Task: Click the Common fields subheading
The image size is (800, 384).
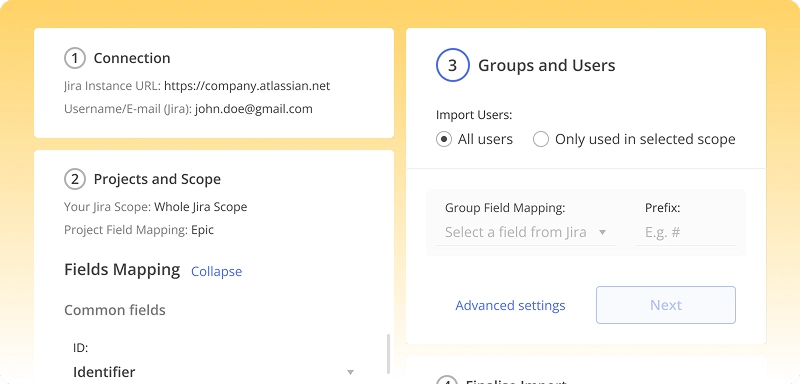Action: [x=115, y=310]
